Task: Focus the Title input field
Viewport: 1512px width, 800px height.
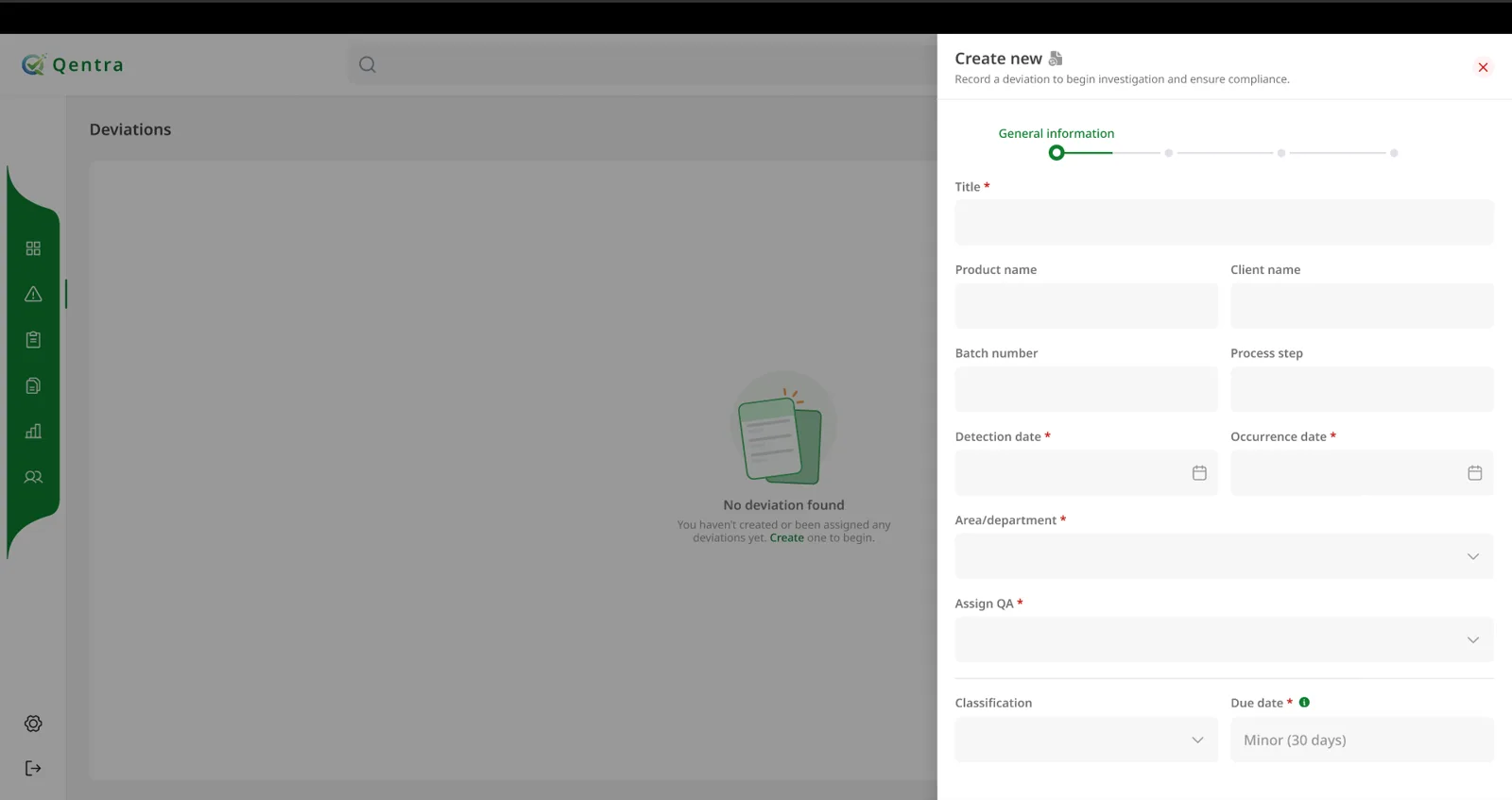Action: pos(1224,222)
